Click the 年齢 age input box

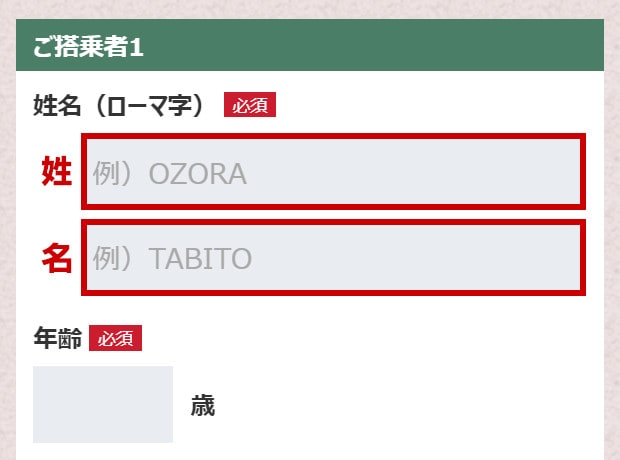[103, 404]
